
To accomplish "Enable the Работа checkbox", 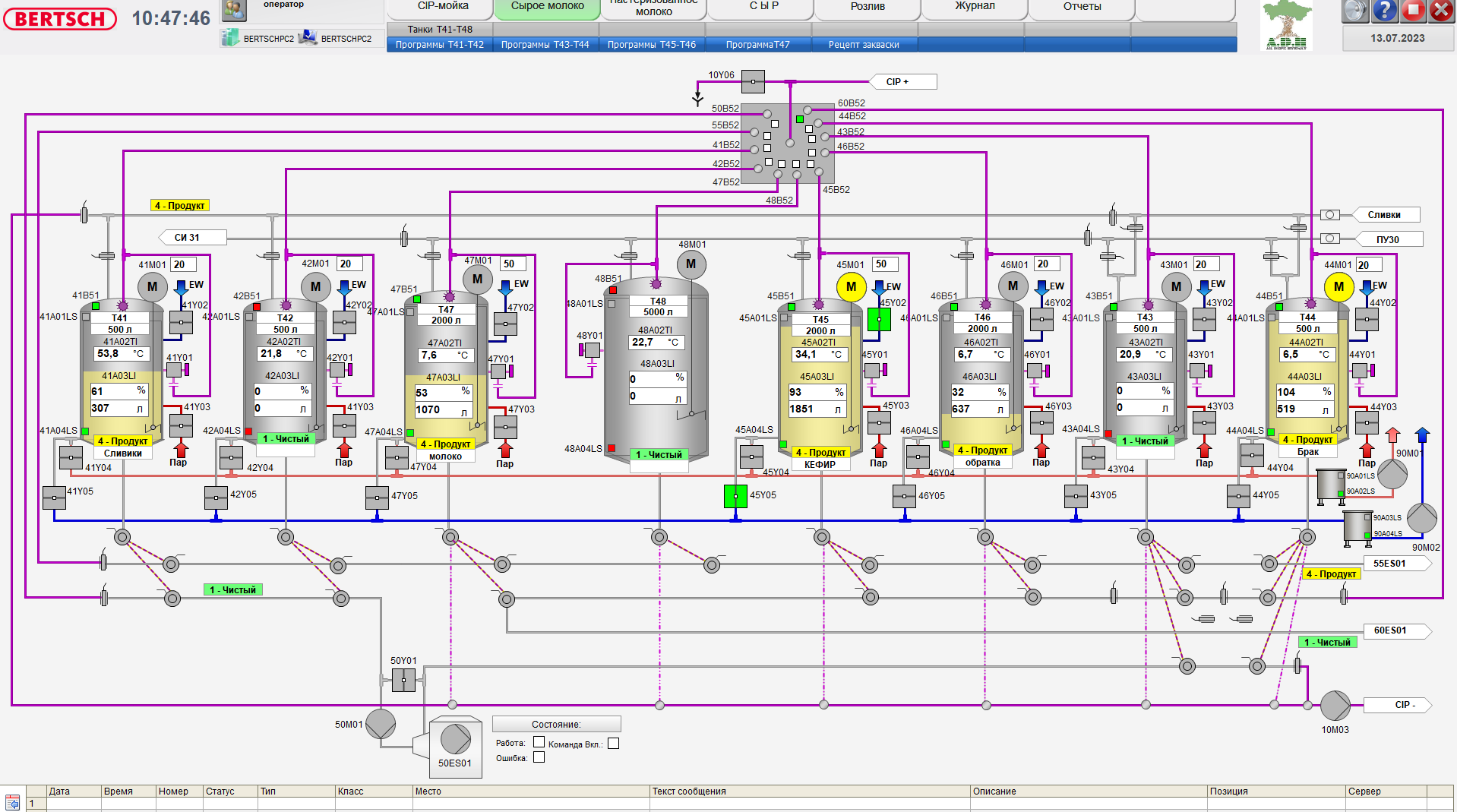I will (540, 743).
